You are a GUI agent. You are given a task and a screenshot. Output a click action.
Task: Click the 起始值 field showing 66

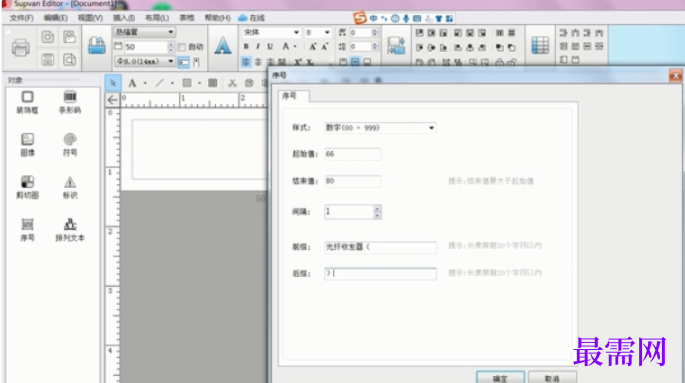353,154
